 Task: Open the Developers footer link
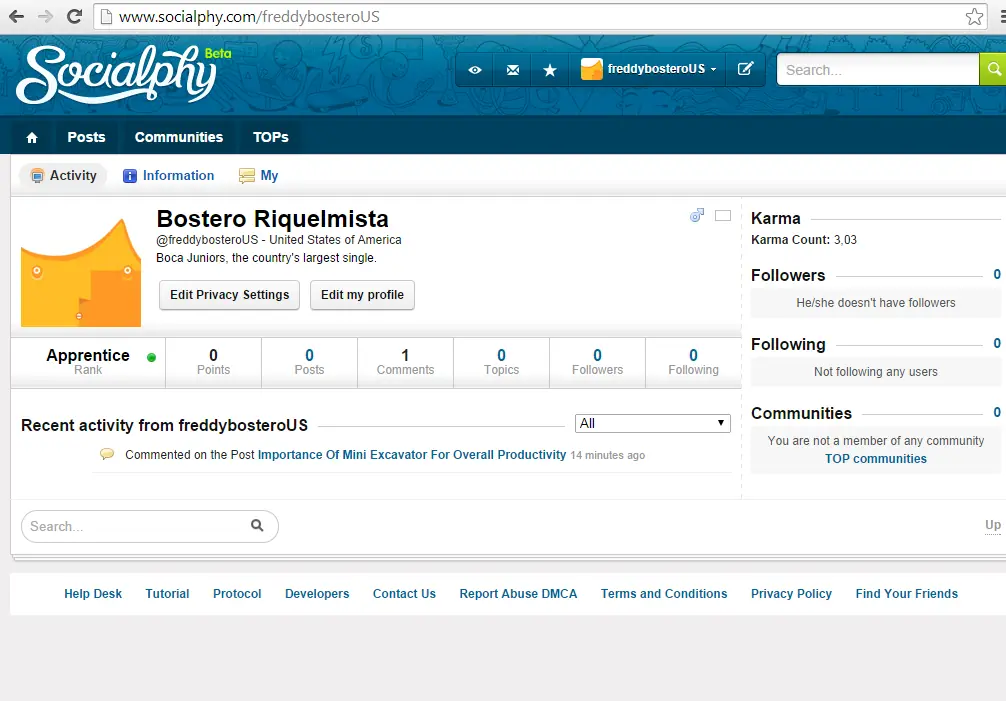pos(317,594)
